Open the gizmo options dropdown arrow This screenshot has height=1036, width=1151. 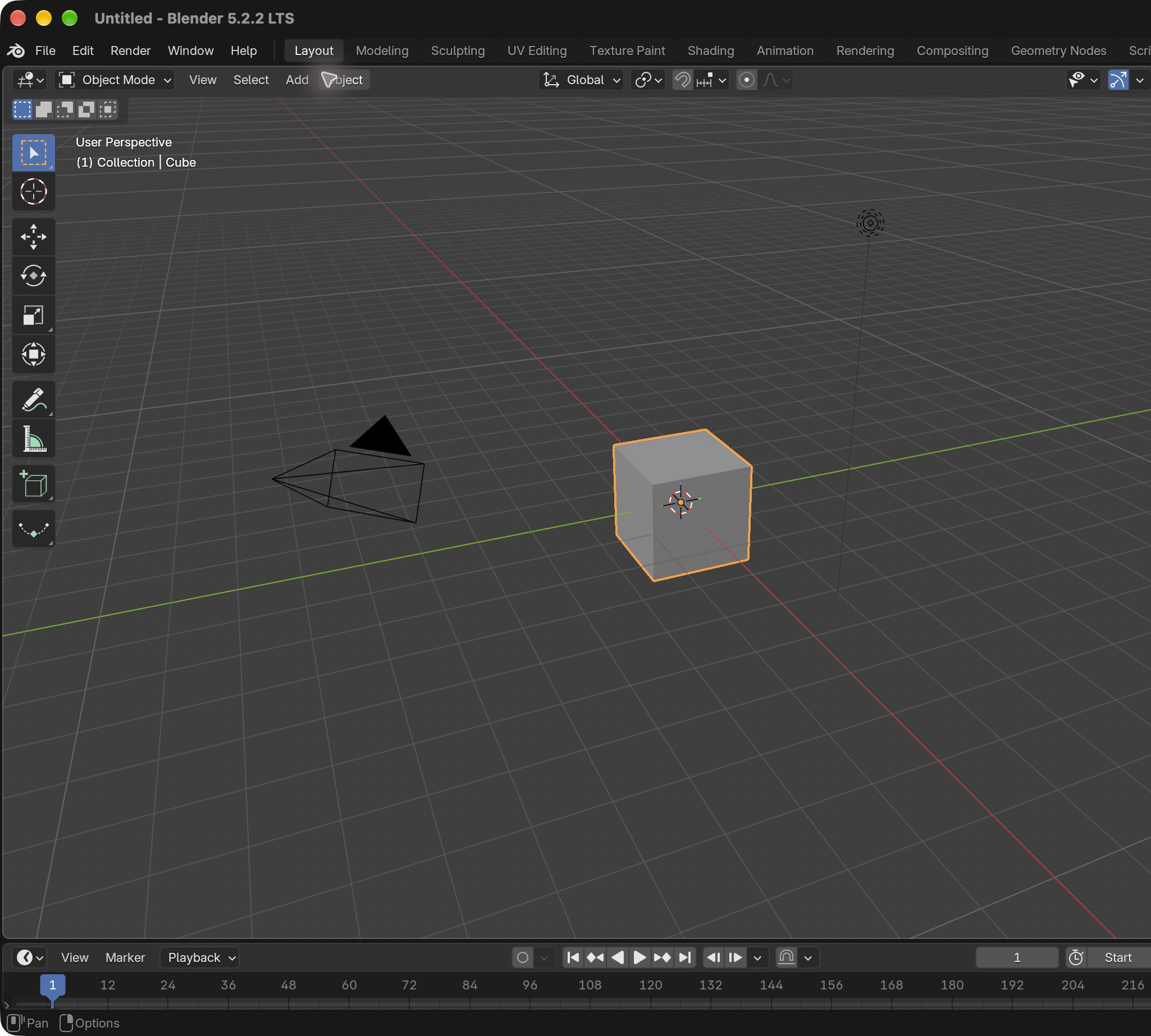click(x=1140, y=80)
